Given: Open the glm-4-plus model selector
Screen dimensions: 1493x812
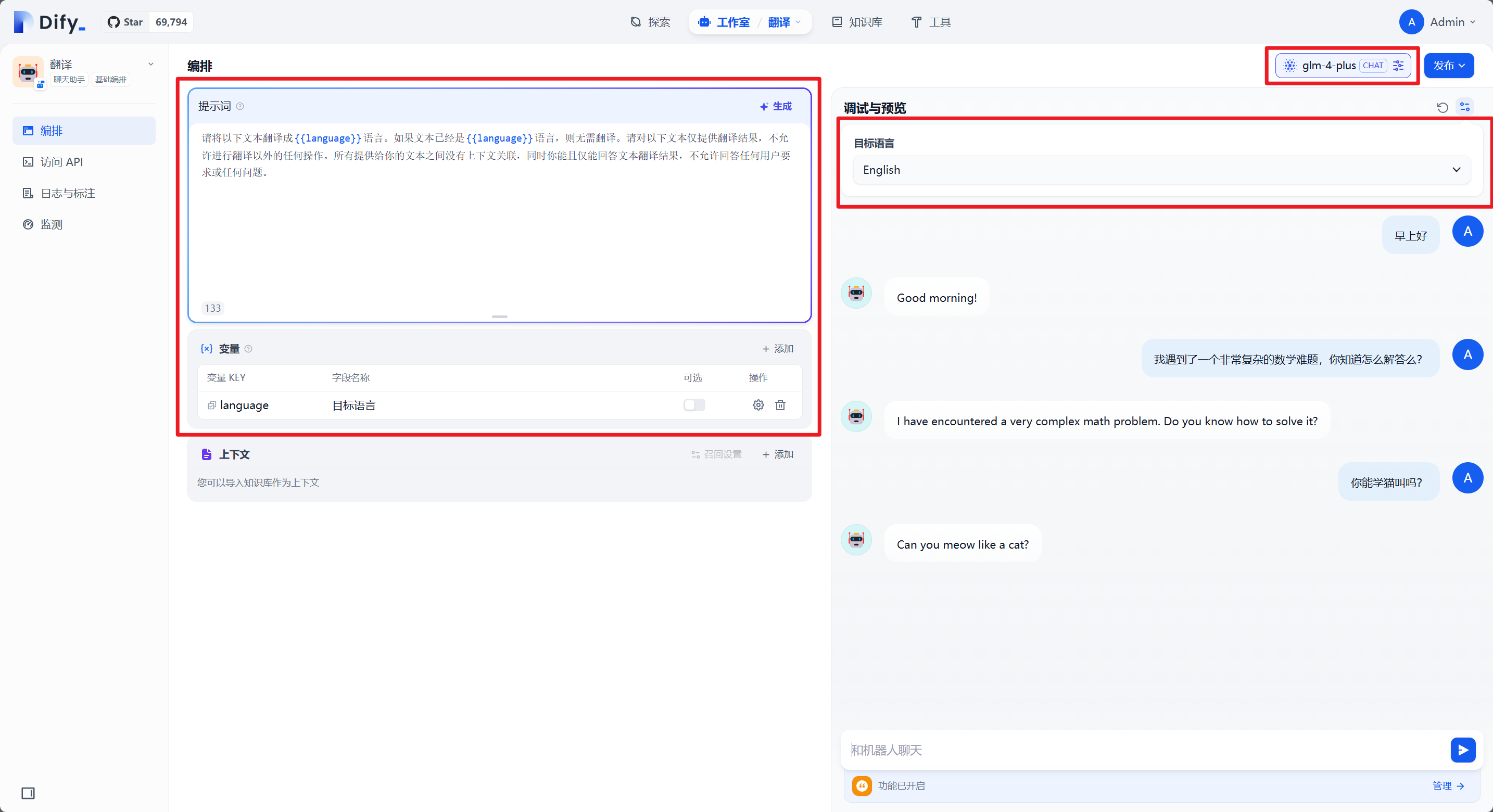Looking at the screenshot, I should (x=1329, y=66).
